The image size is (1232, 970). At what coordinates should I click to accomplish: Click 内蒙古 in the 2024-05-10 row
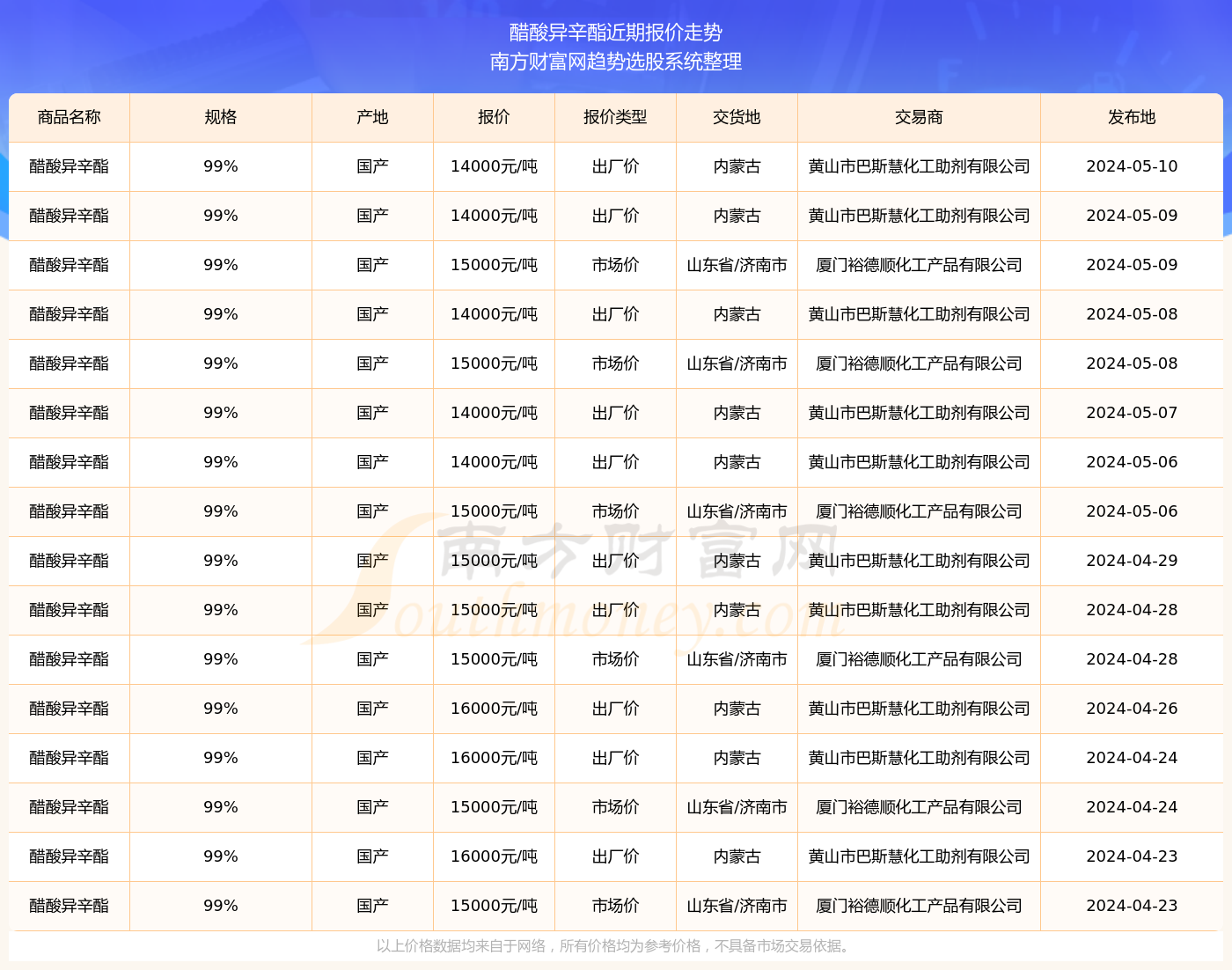[737, 166]
